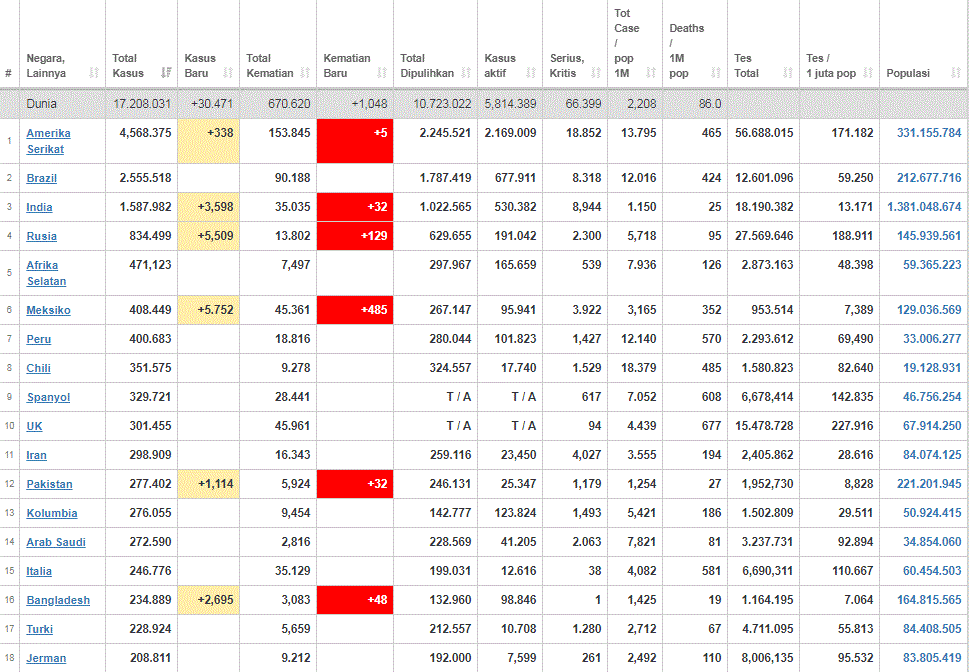Click Turki tests per million 55.813
The image size is (969, 672).
pyautogui.click(x=855, y=629)
